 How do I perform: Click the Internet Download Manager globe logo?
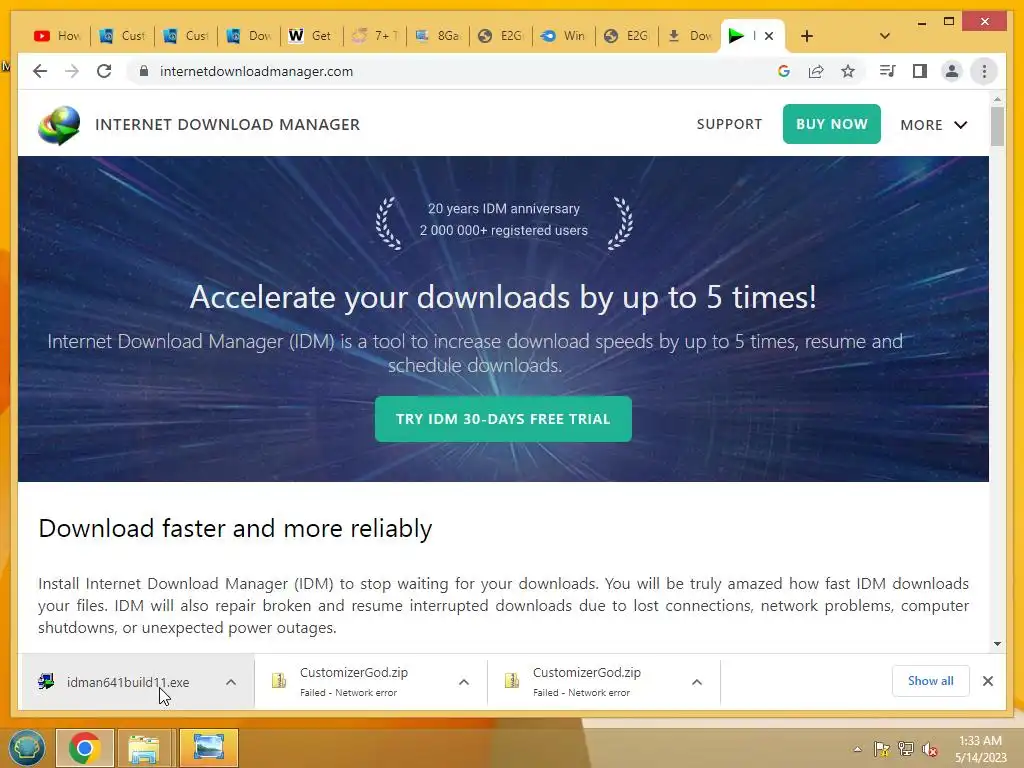click(59, 125)
